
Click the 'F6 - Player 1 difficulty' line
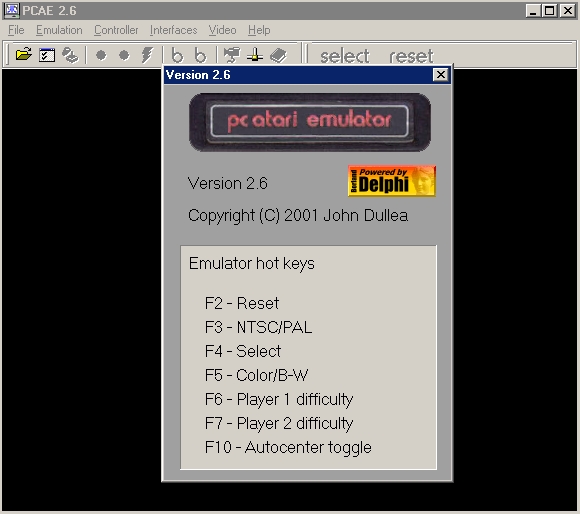point(279,400)
